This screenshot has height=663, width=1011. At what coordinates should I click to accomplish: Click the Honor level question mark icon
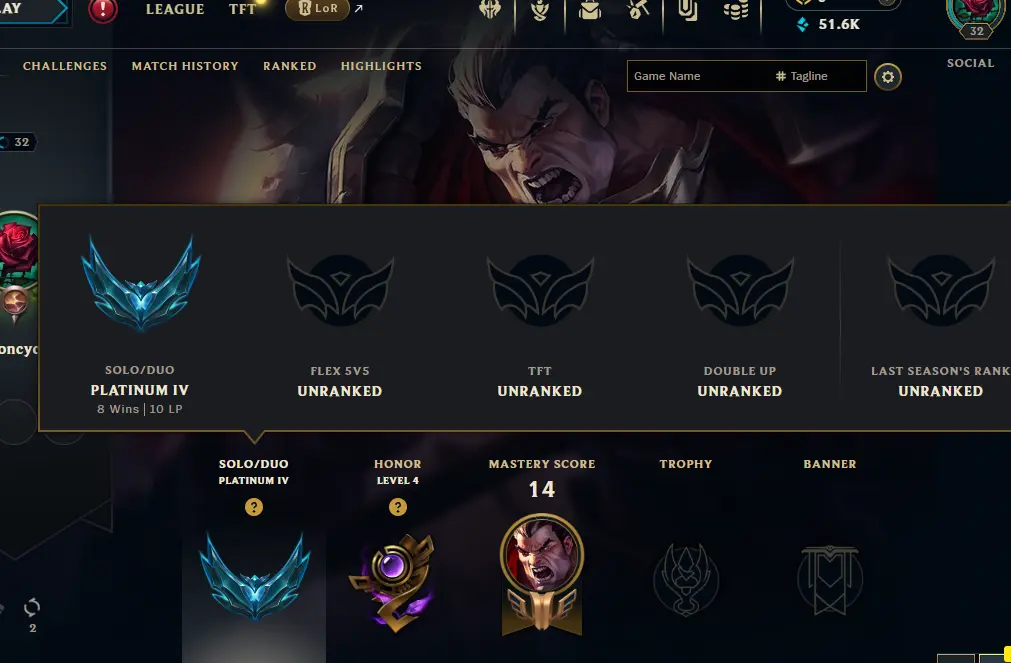tap(398, 507)
